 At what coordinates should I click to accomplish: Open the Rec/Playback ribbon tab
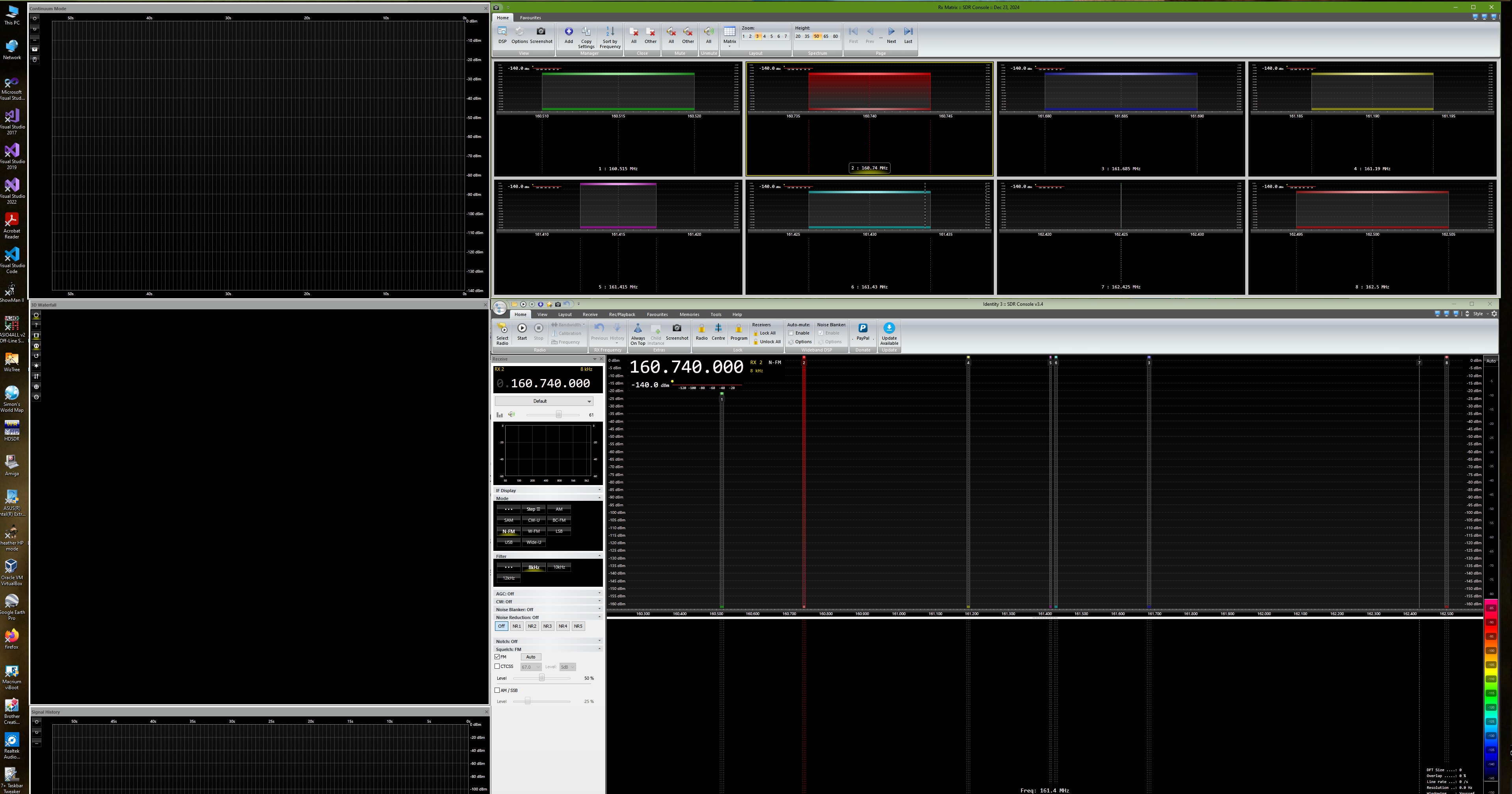(621, 314)
